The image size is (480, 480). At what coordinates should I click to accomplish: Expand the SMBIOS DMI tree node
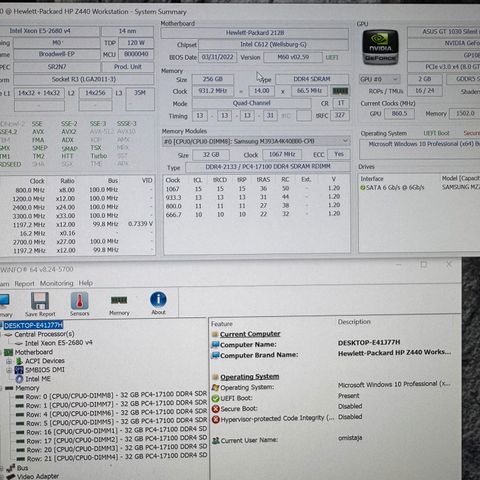(9, 370)
